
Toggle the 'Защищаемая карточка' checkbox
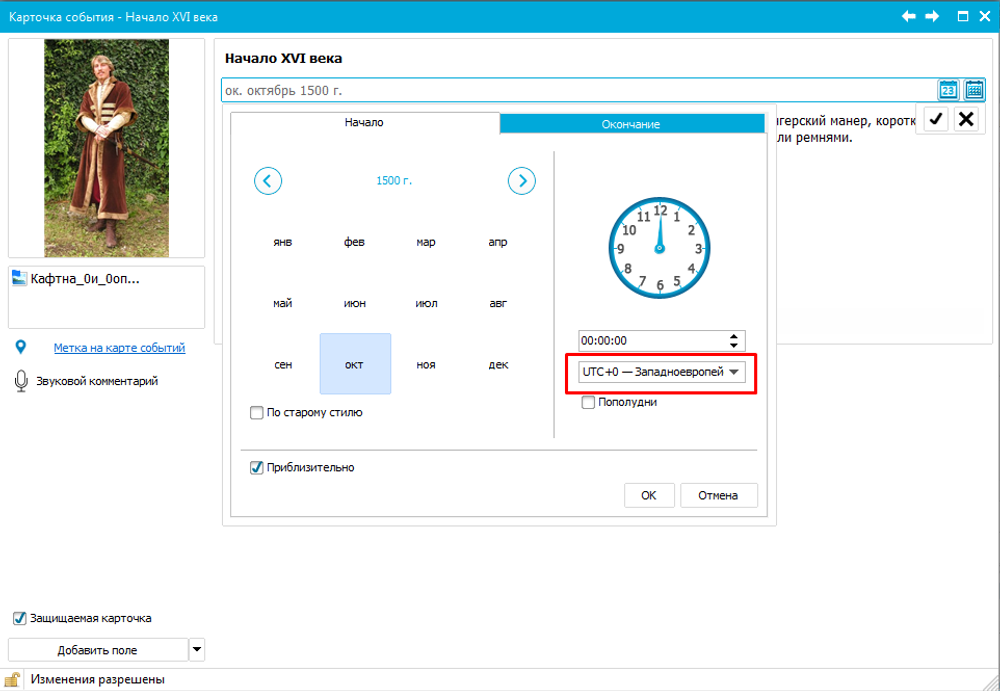click(19, 618)
